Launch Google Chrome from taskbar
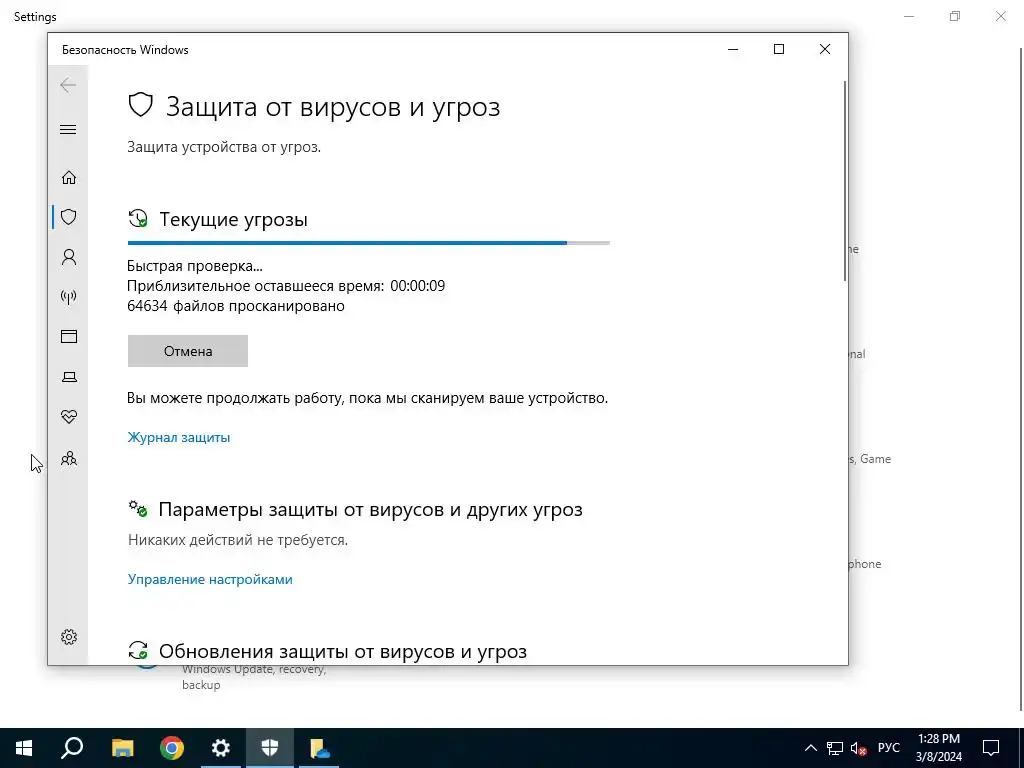The image size is (1024, 768). click(x=172, y=748)
